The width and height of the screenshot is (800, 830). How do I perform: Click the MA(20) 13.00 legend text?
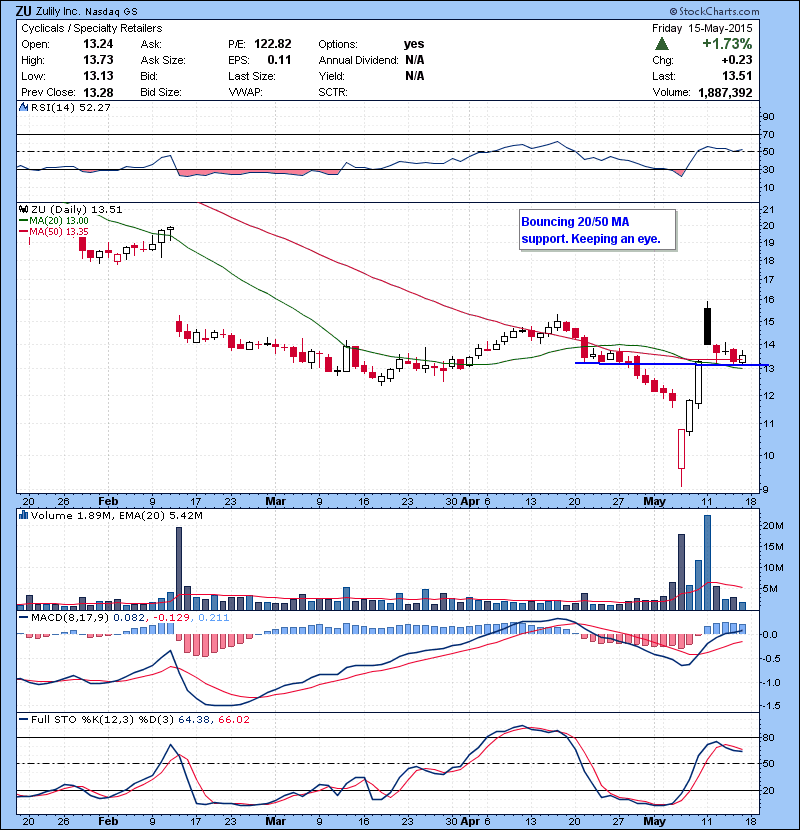click(x=59, y=221)
